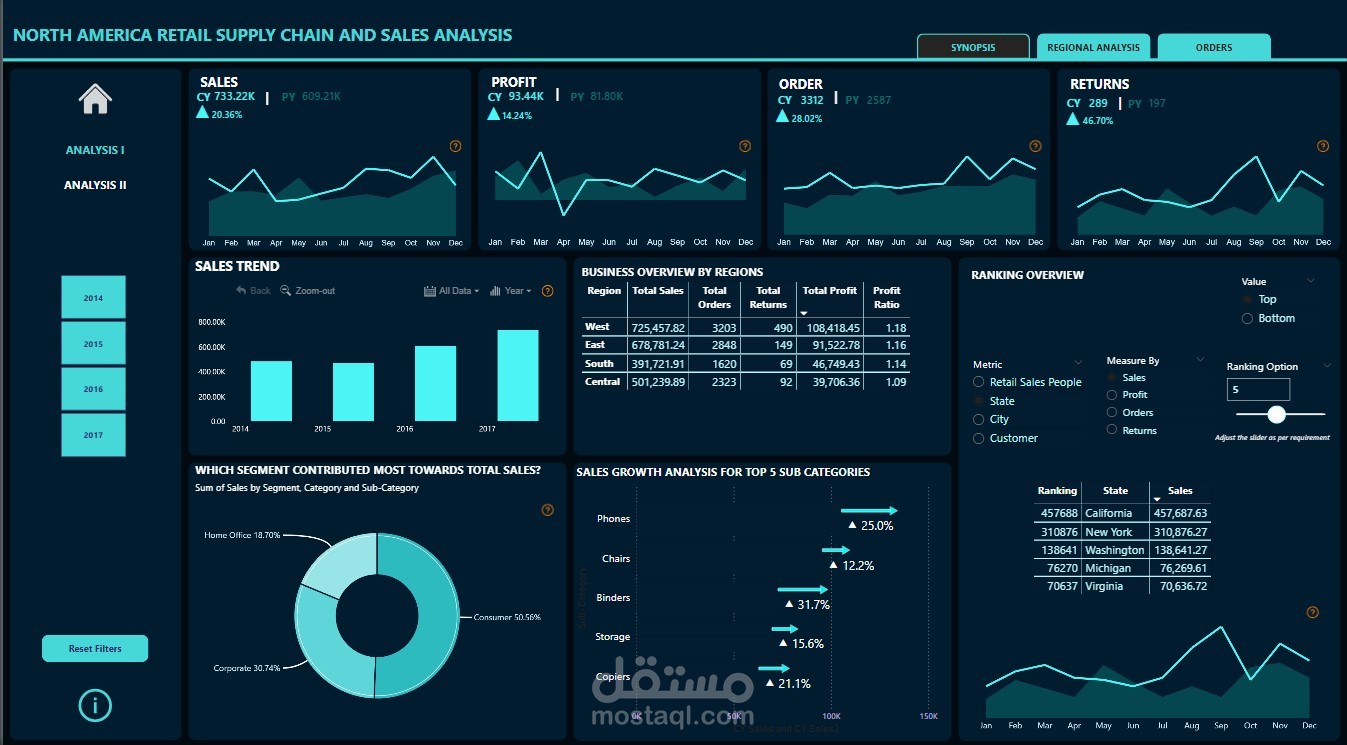Choose the Customer metric option

[x=1005, y=438]
